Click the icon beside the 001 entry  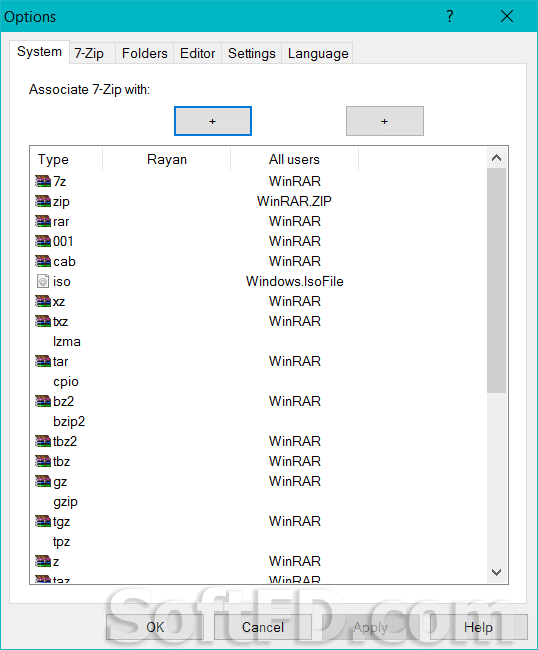(x=43, y=241)
